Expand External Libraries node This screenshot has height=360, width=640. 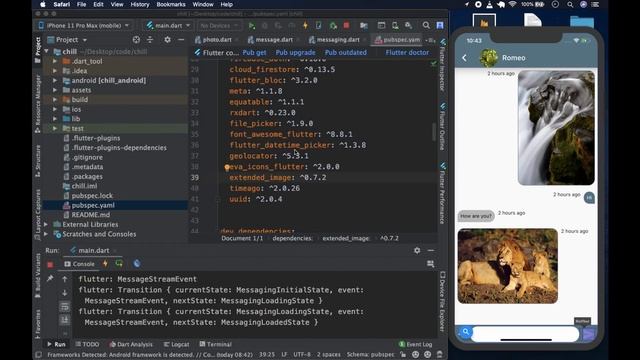click(46, 224)
